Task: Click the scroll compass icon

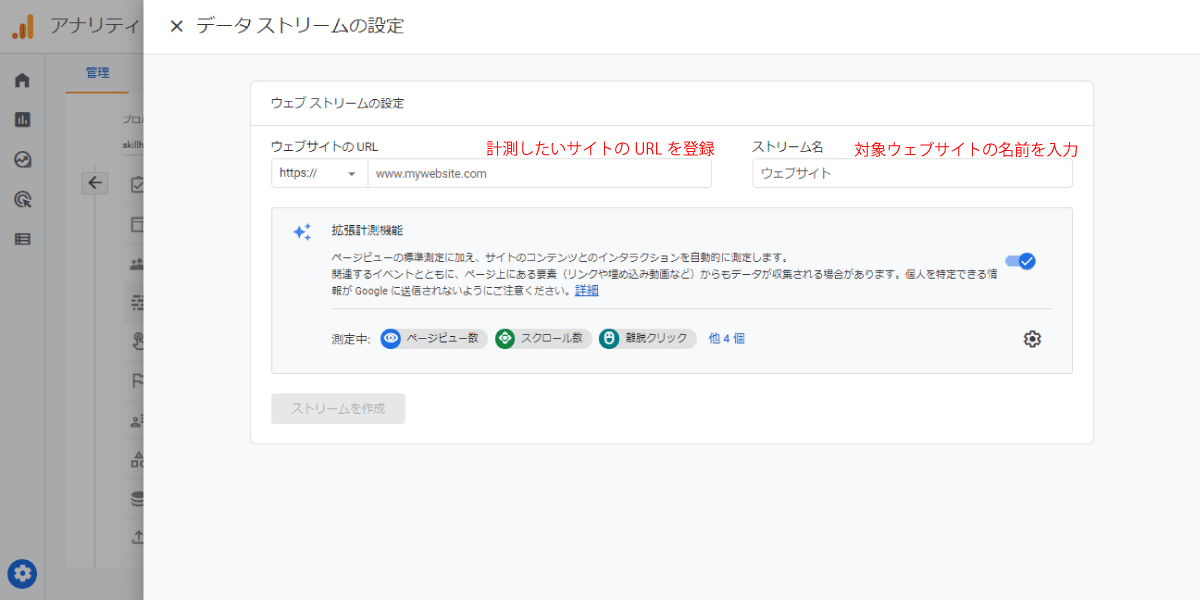Action: click(x=505, y=338)
